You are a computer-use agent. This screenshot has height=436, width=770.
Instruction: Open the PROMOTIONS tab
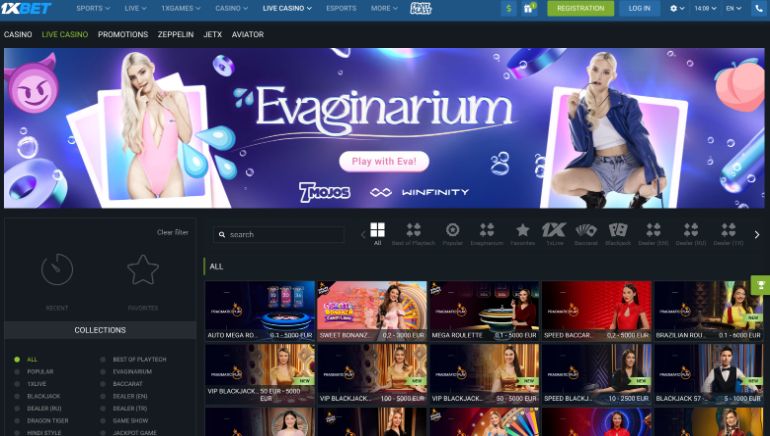coord(123,34)
